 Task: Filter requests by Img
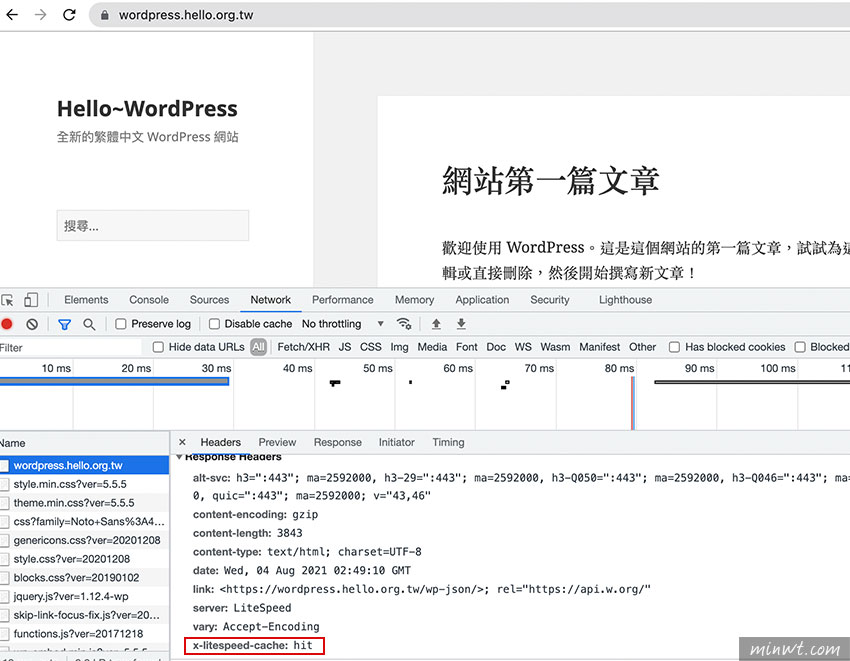(400, 347)
